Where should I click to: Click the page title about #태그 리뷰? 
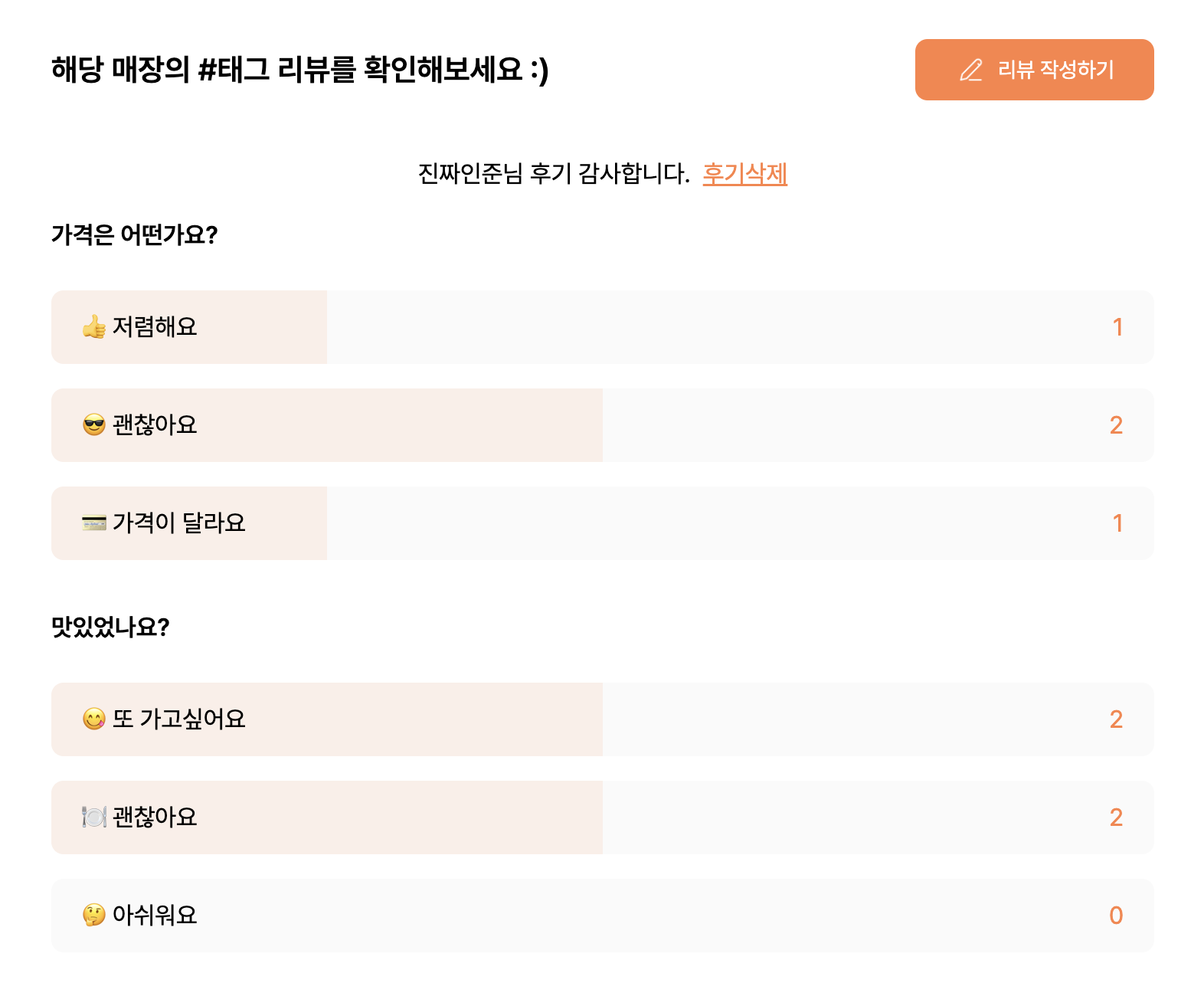(x=300, y=70)
